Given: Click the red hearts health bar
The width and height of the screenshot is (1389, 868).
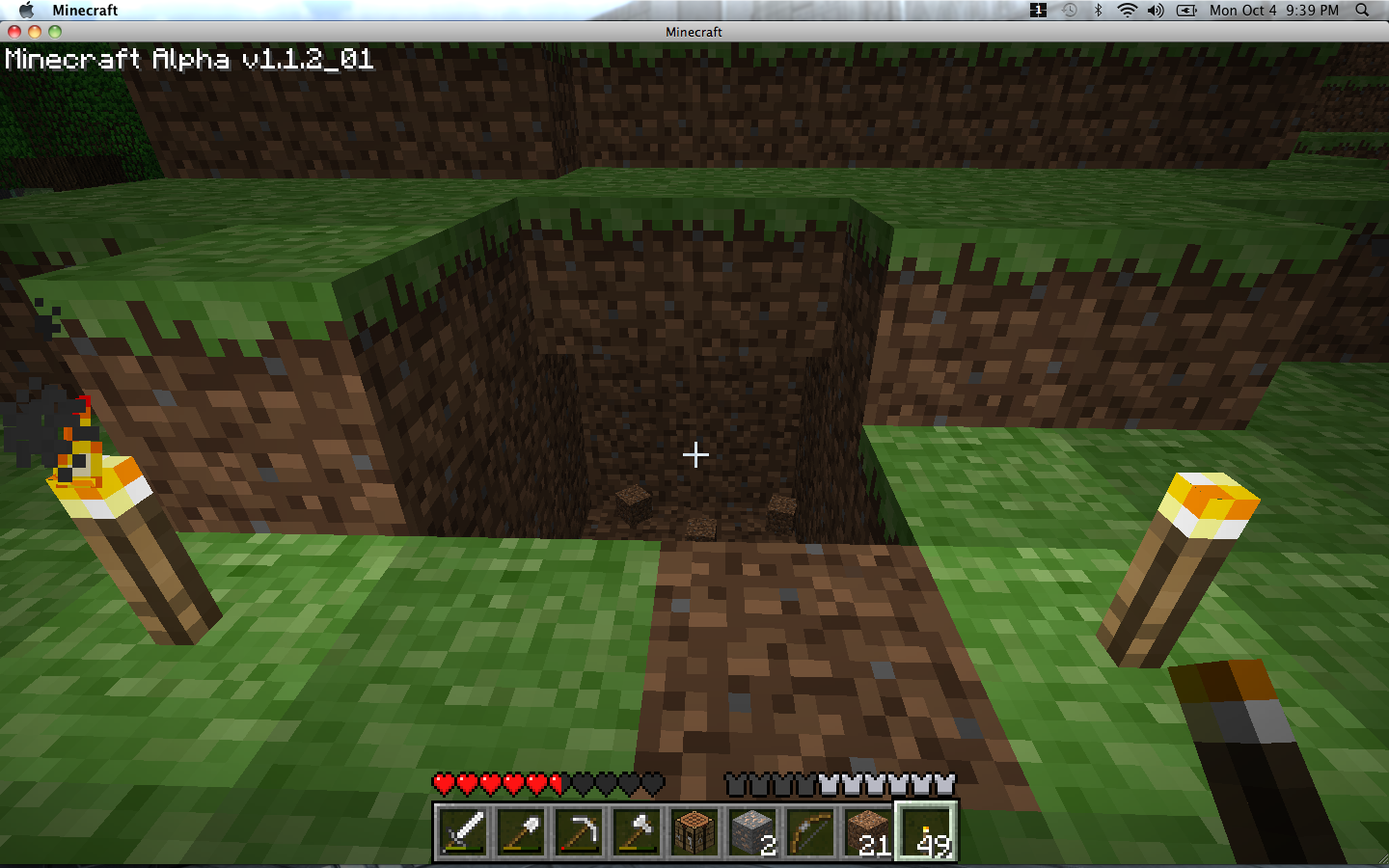Looking at the screenshot, I should pos(548,784).
